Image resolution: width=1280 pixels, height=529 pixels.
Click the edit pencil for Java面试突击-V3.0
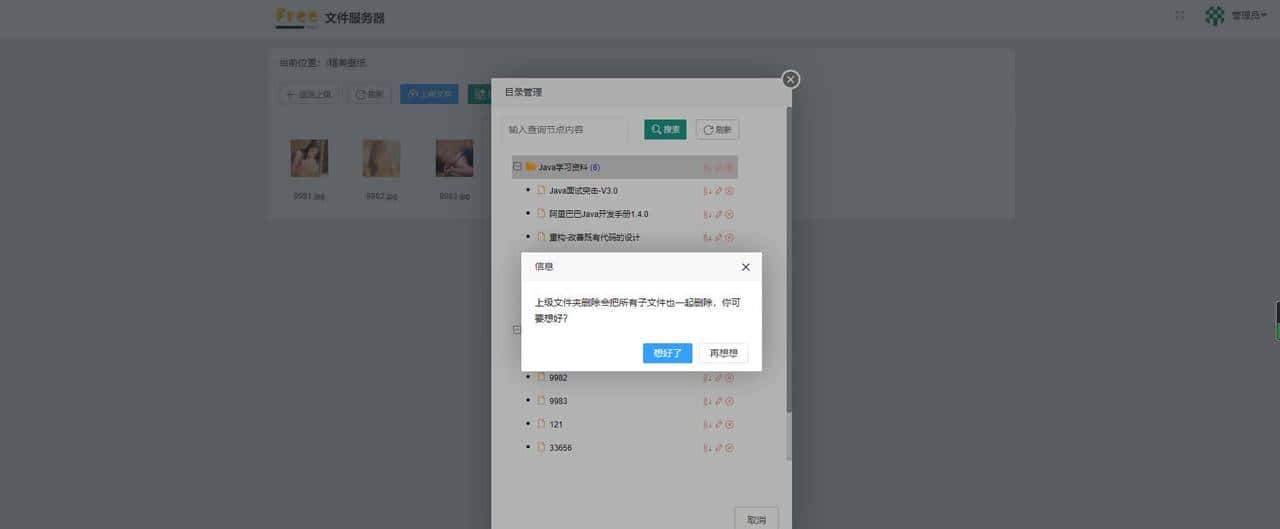pos(718,190)
